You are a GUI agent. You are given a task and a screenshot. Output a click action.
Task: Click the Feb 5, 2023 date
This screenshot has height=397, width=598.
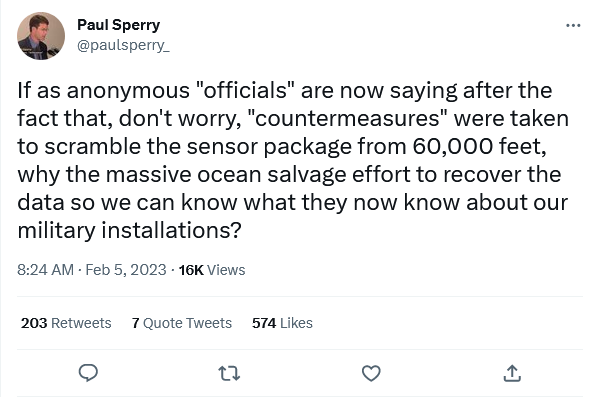tap(126, 270)
